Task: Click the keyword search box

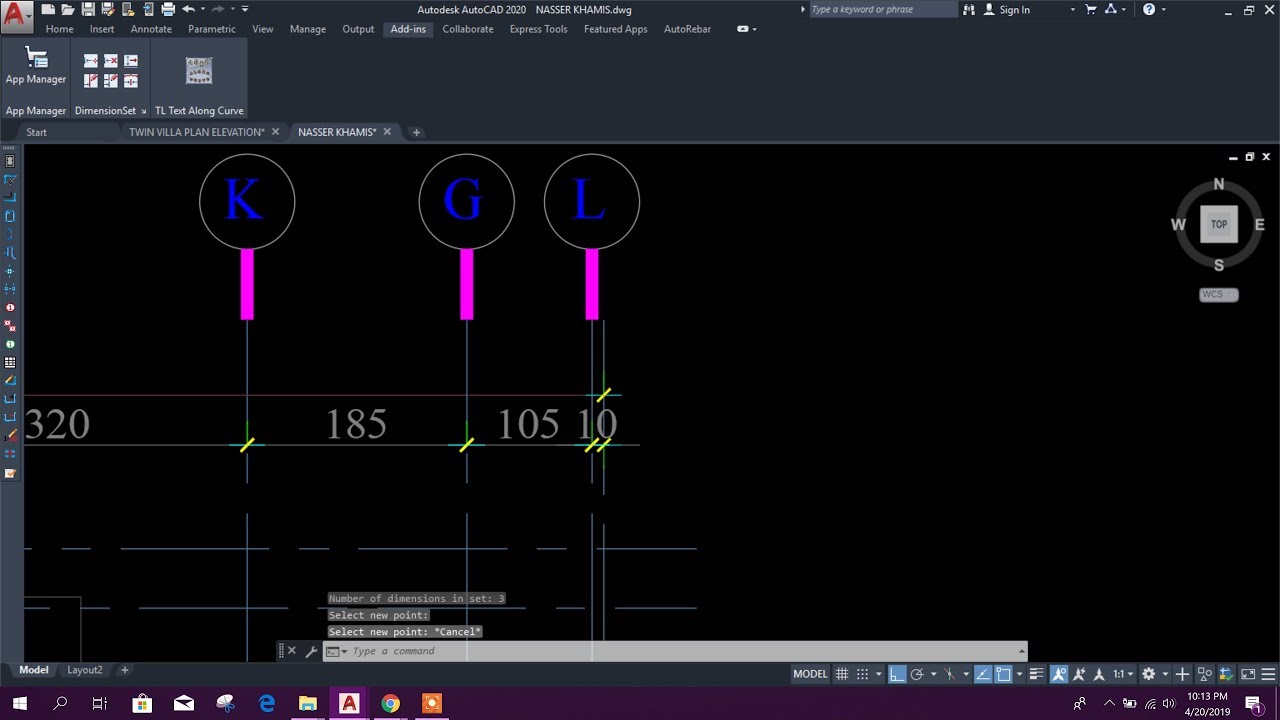Action: (882, 10)
